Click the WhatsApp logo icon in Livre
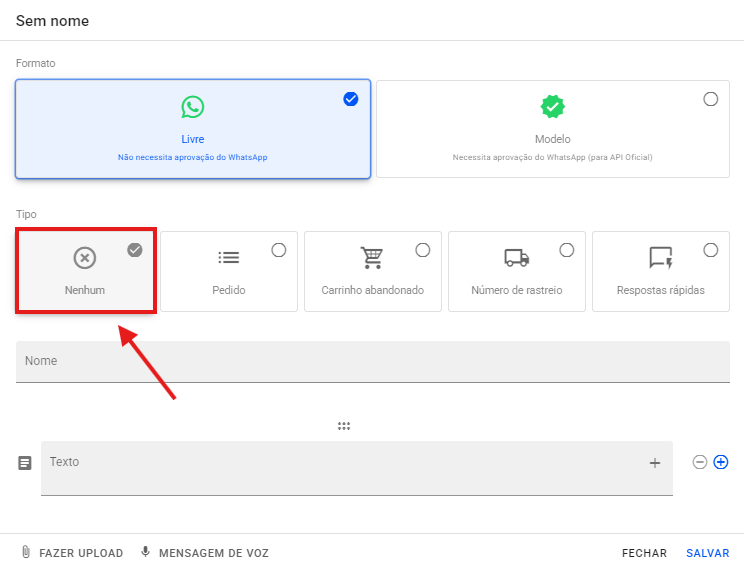 coord(193,107)
